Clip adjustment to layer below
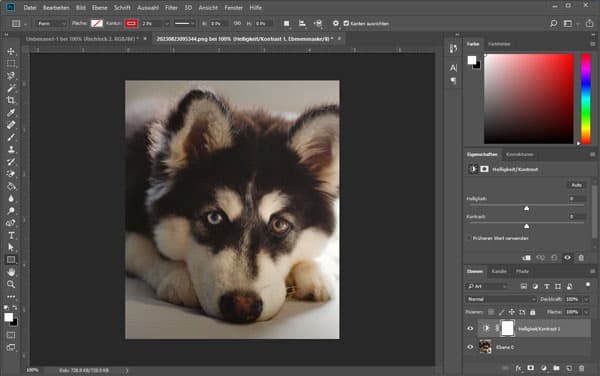This screenshot has width=600, height=376. coord(527,258)
